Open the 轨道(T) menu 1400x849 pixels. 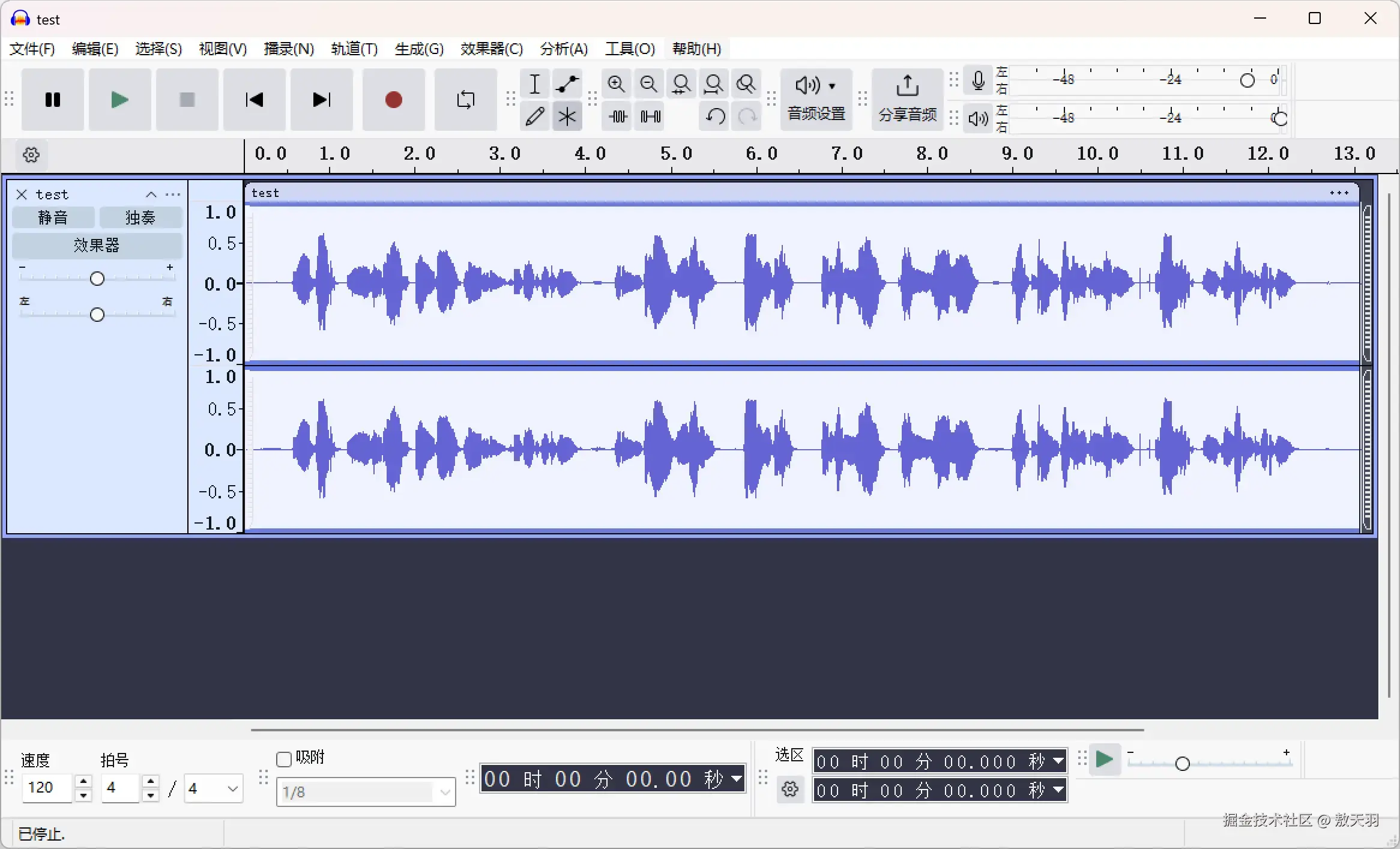[354, 49]
